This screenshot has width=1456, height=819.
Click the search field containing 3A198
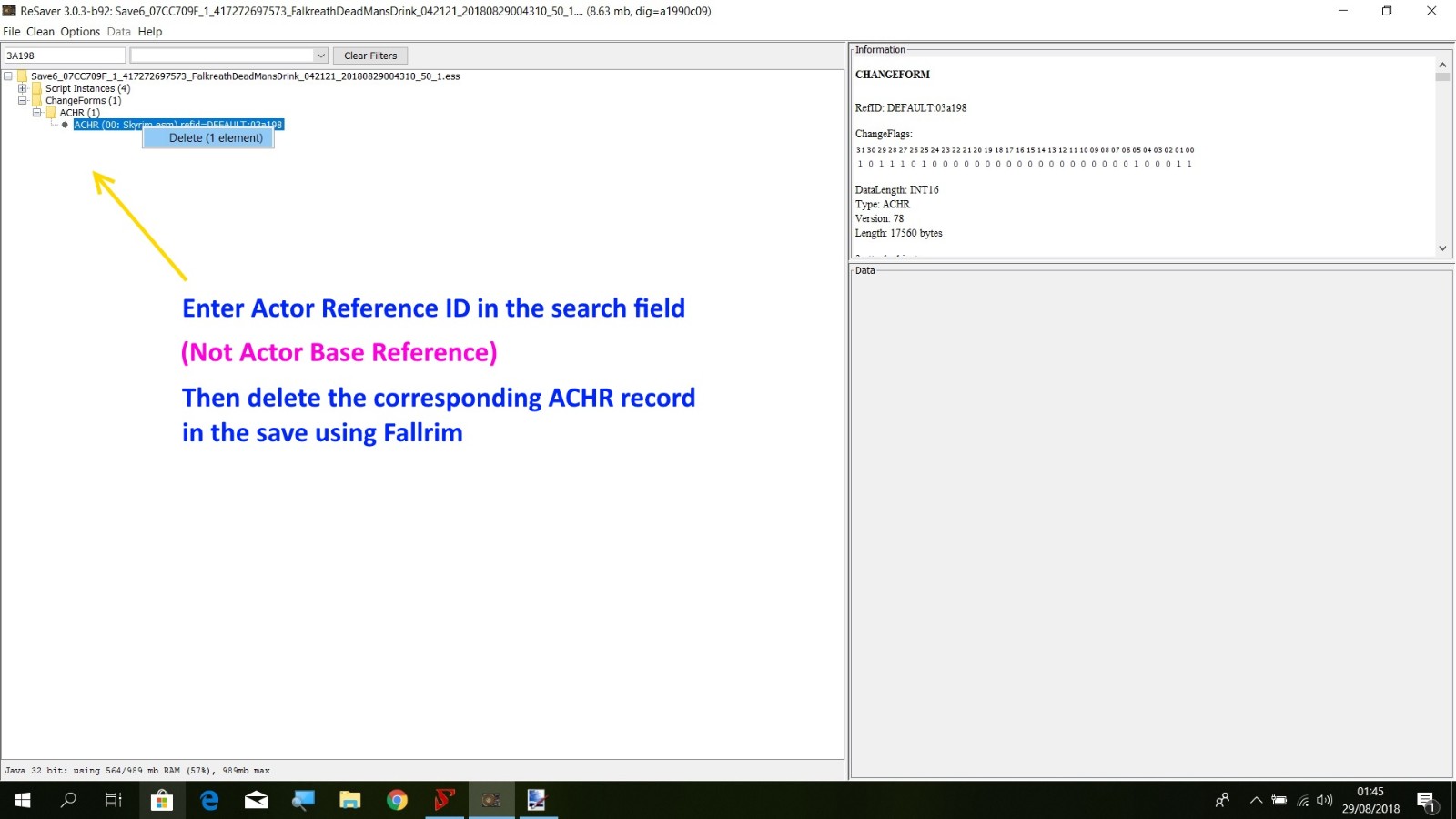(x=64, y=56)
